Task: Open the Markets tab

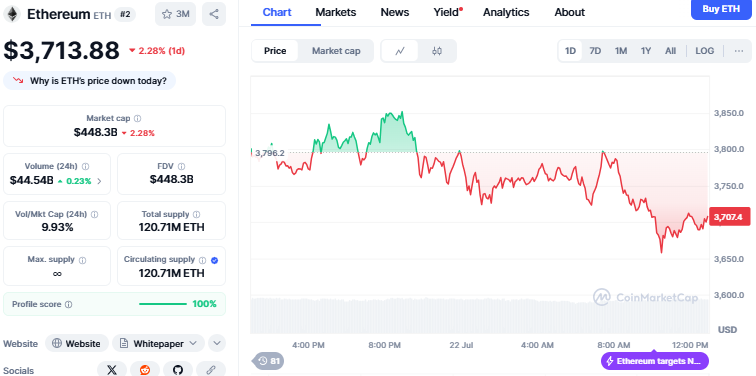Action: (336, 13)
